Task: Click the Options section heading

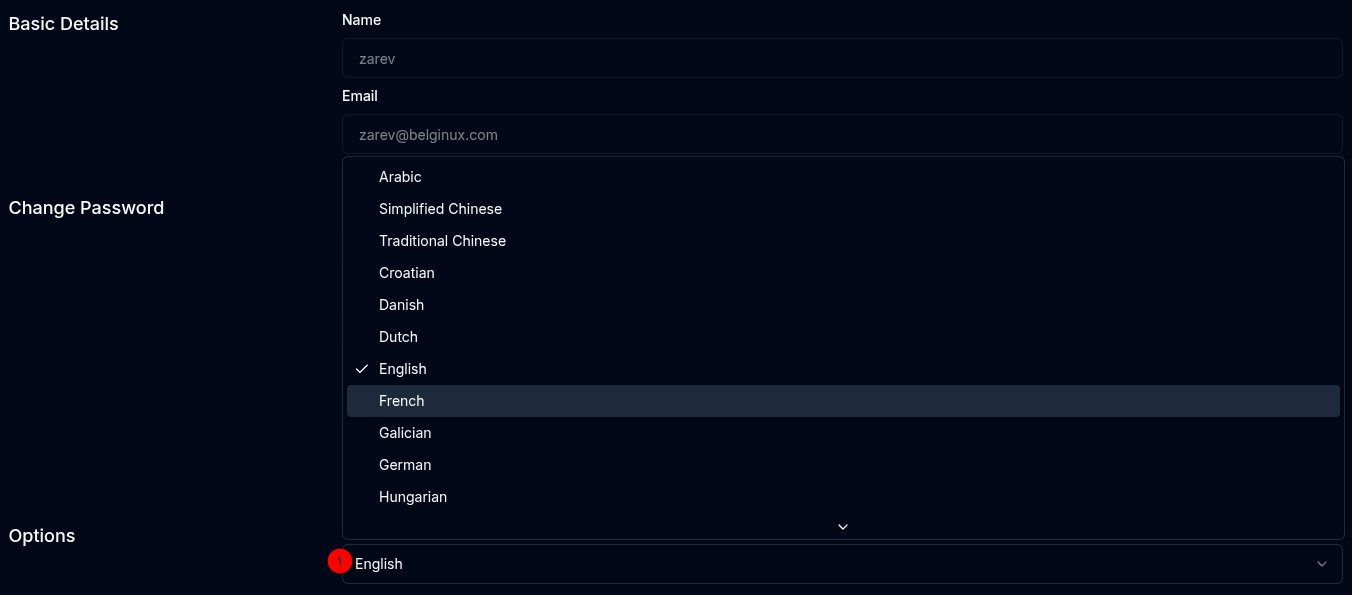Action: [x=42, y=536]
